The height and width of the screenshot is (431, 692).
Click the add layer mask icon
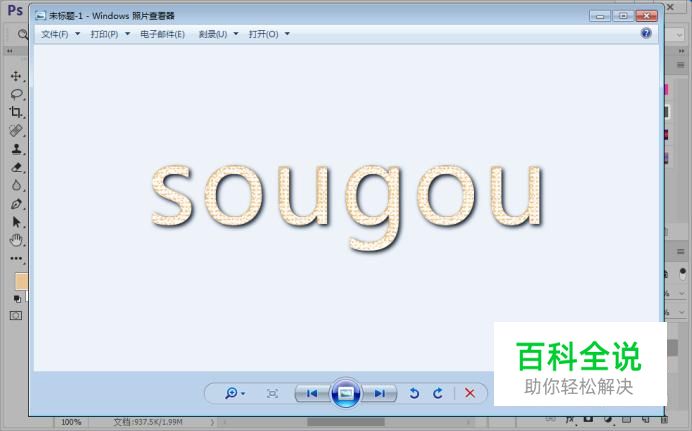coord(588,418)
